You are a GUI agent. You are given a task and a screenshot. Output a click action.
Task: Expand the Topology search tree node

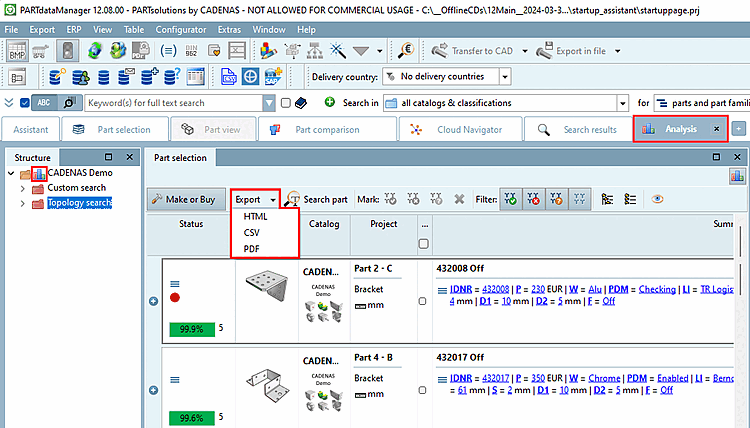[x=22, y=203]
